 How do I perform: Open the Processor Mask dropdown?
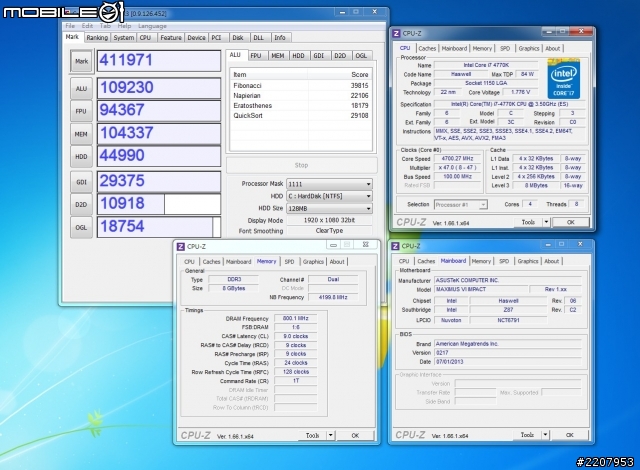pyautogui.click(x=329, y=184)
